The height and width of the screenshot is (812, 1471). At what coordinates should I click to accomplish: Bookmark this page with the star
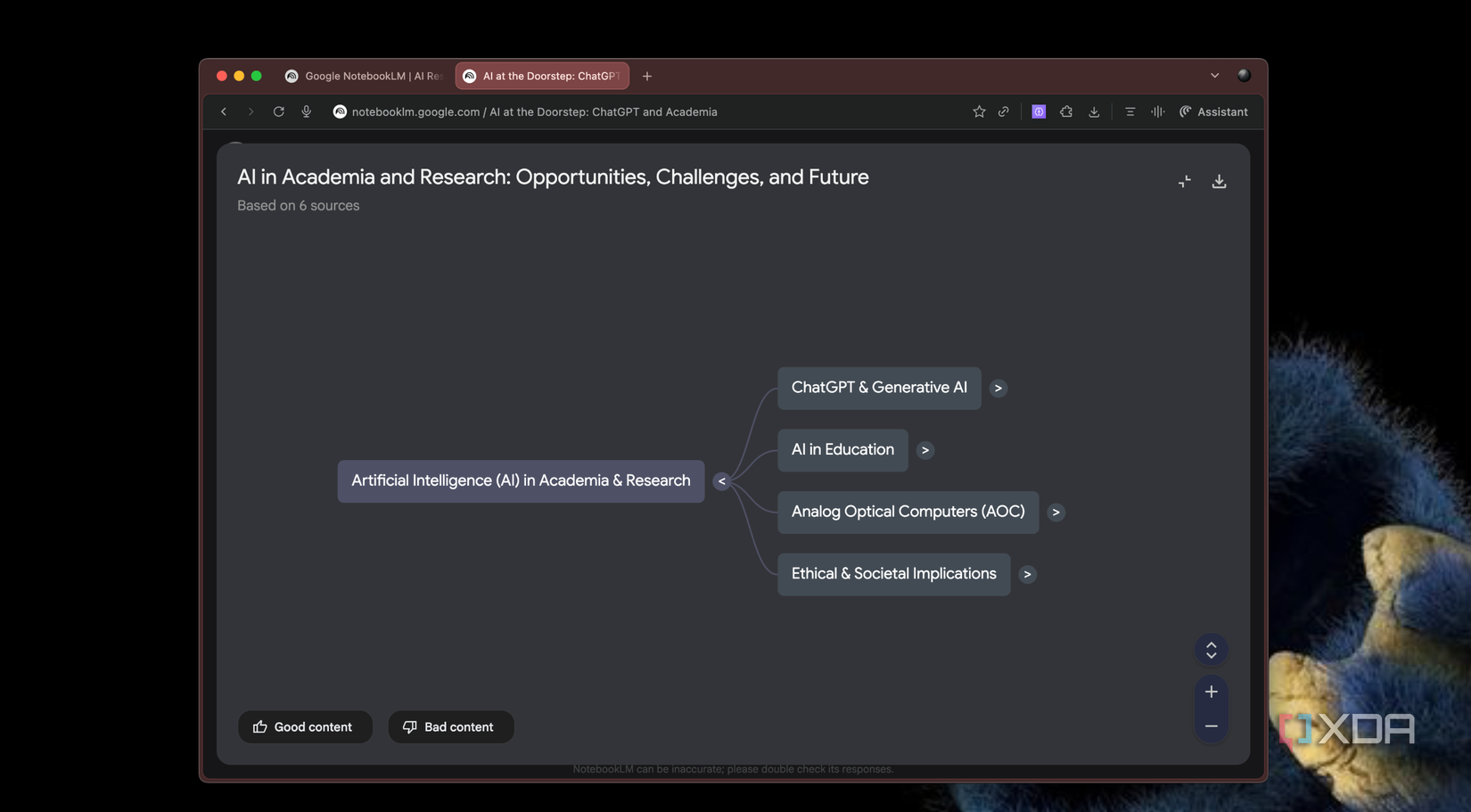(x=979, y=112)
